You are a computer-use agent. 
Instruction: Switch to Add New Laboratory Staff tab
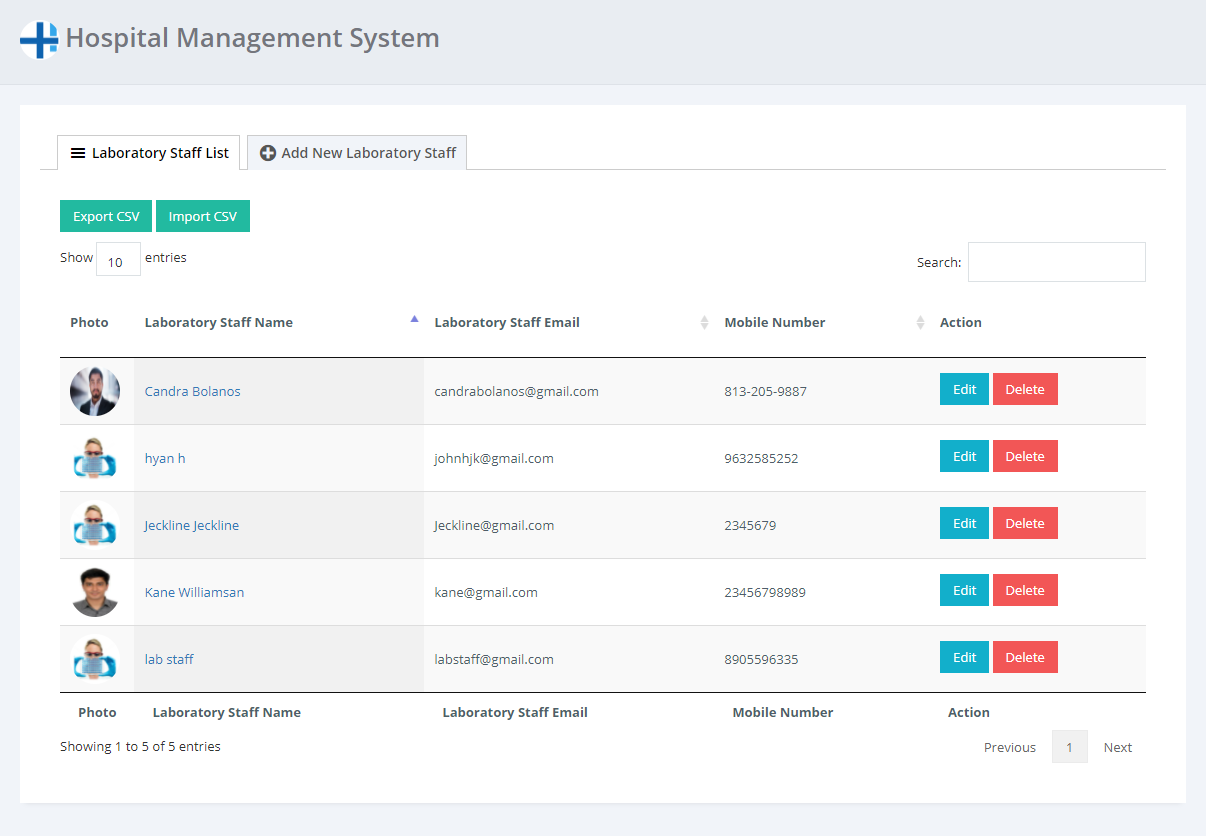(357, 153)
